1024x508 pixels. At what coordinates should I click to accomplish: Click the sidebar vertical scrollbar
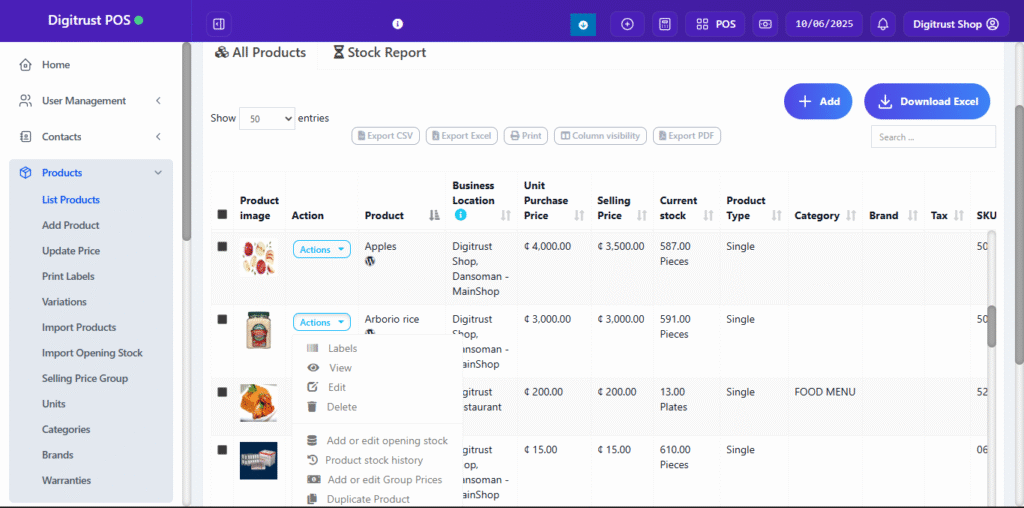(x=186, y=140)
